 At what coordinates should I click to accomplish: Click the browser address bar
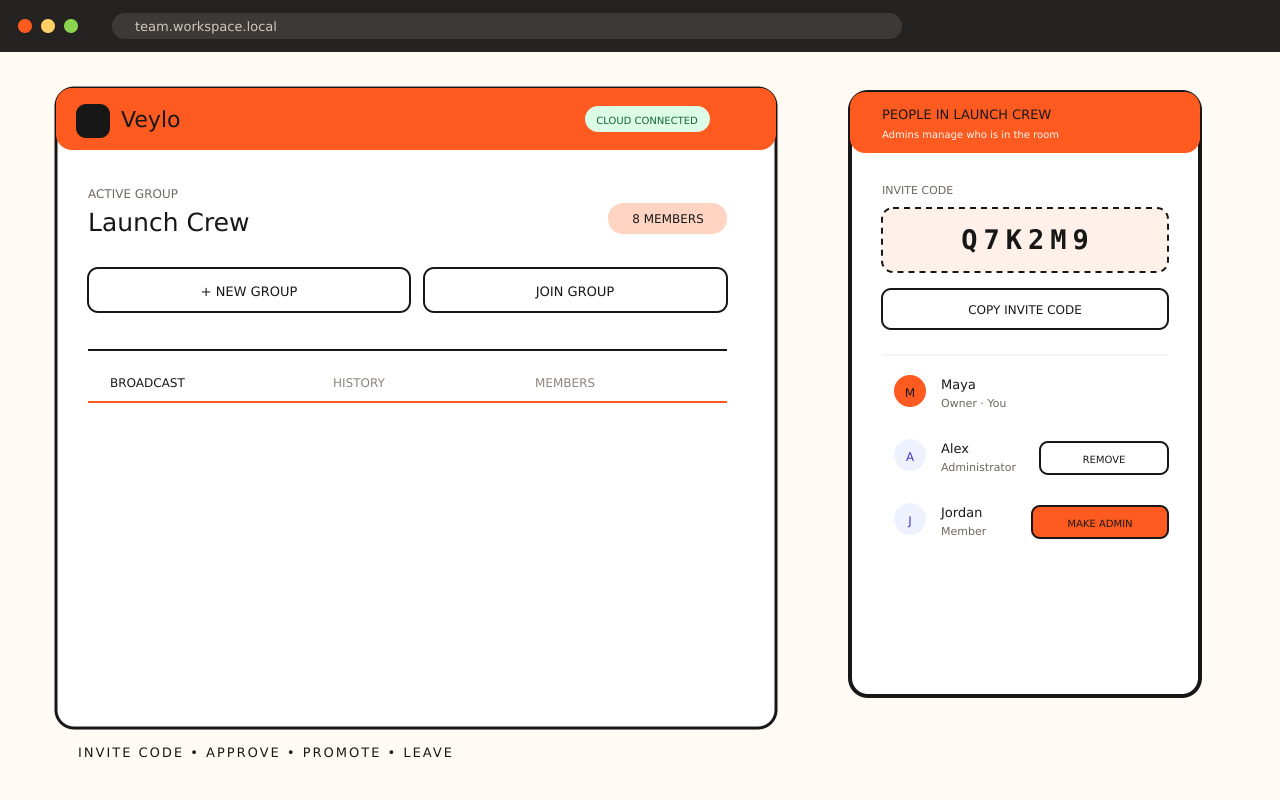507,26
